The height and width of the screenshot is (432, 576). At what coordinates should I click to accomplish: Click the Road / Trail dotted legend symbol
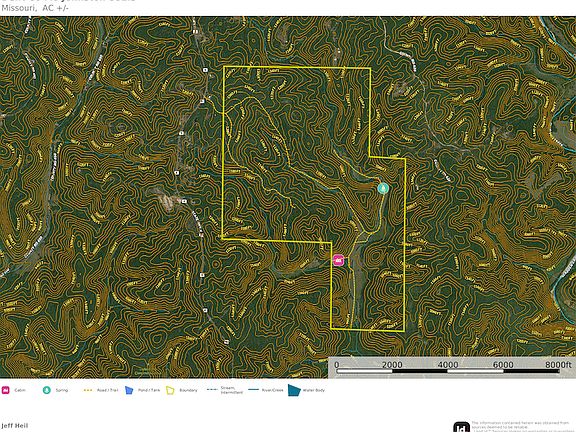(88, 390)
